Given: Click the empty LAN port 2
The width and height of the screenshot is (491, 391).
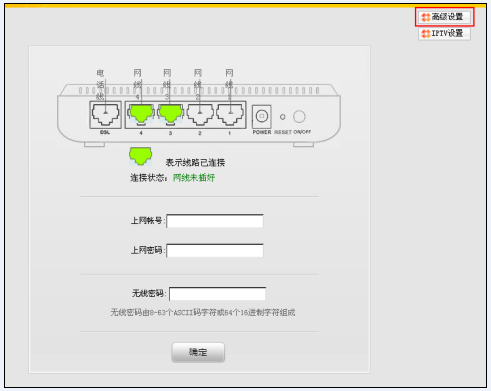Looking at the screenshot, I should [x=200, y=114].
